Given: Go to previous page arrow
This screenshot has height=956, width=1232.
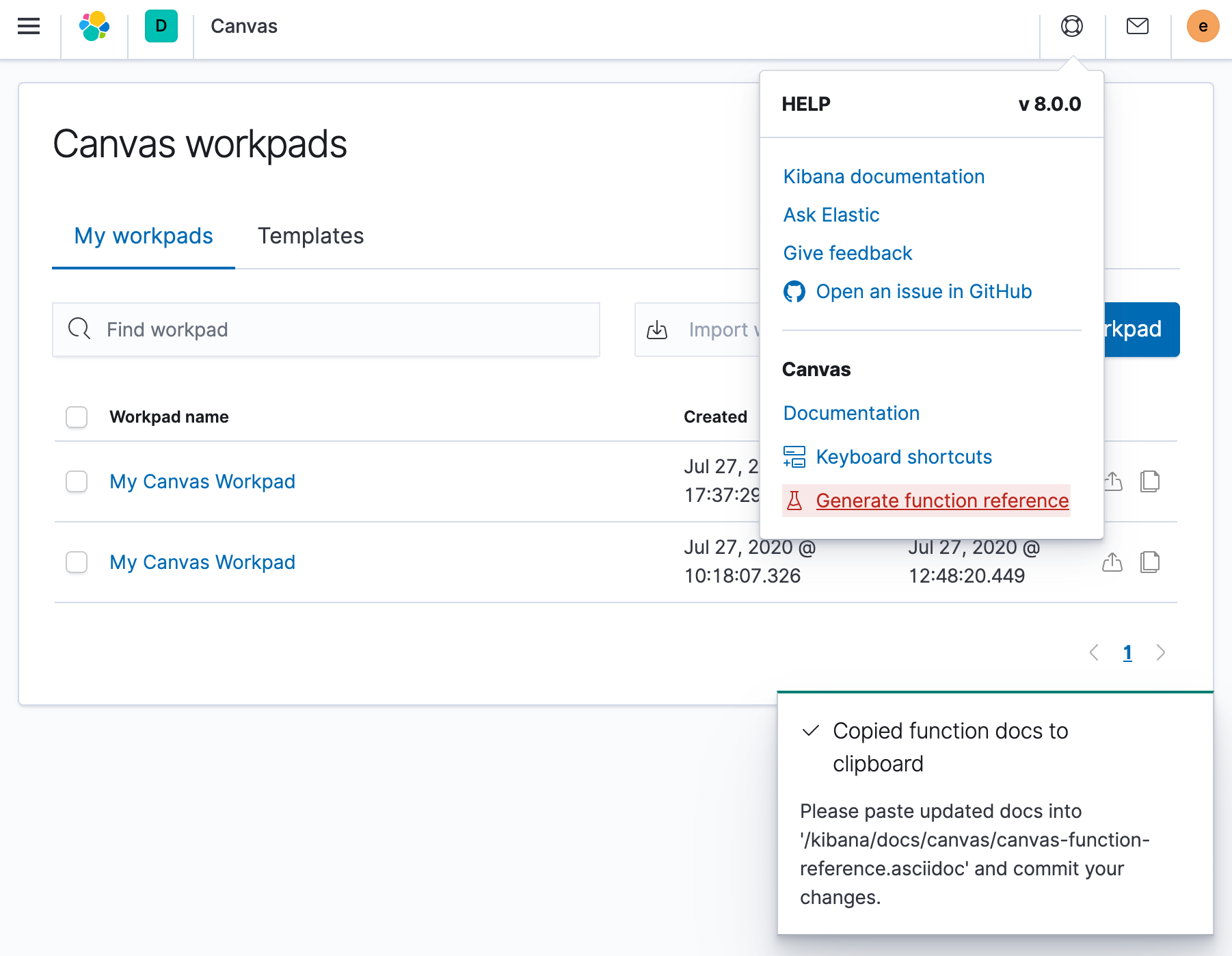Looking at the screenshot, I should click(x=1094, y=652).
